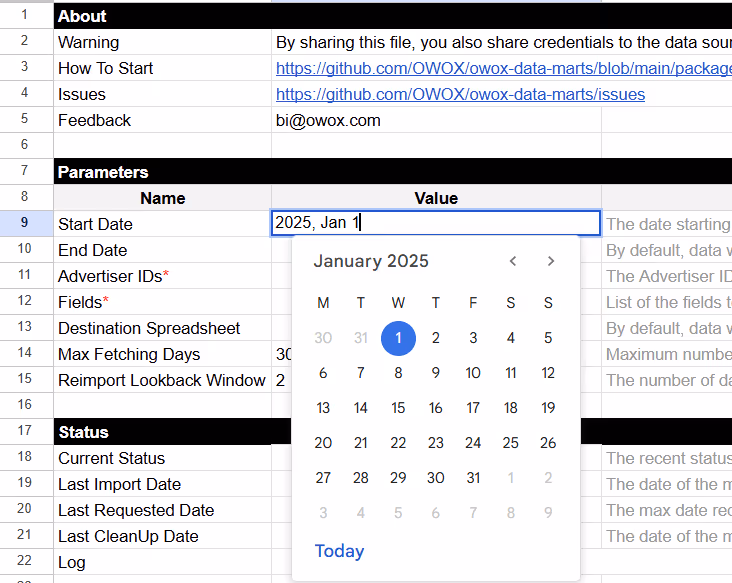Select the bi@owox.com feedback cell
The height and width of the screenshot is (583, 732).
click(436, 120)
